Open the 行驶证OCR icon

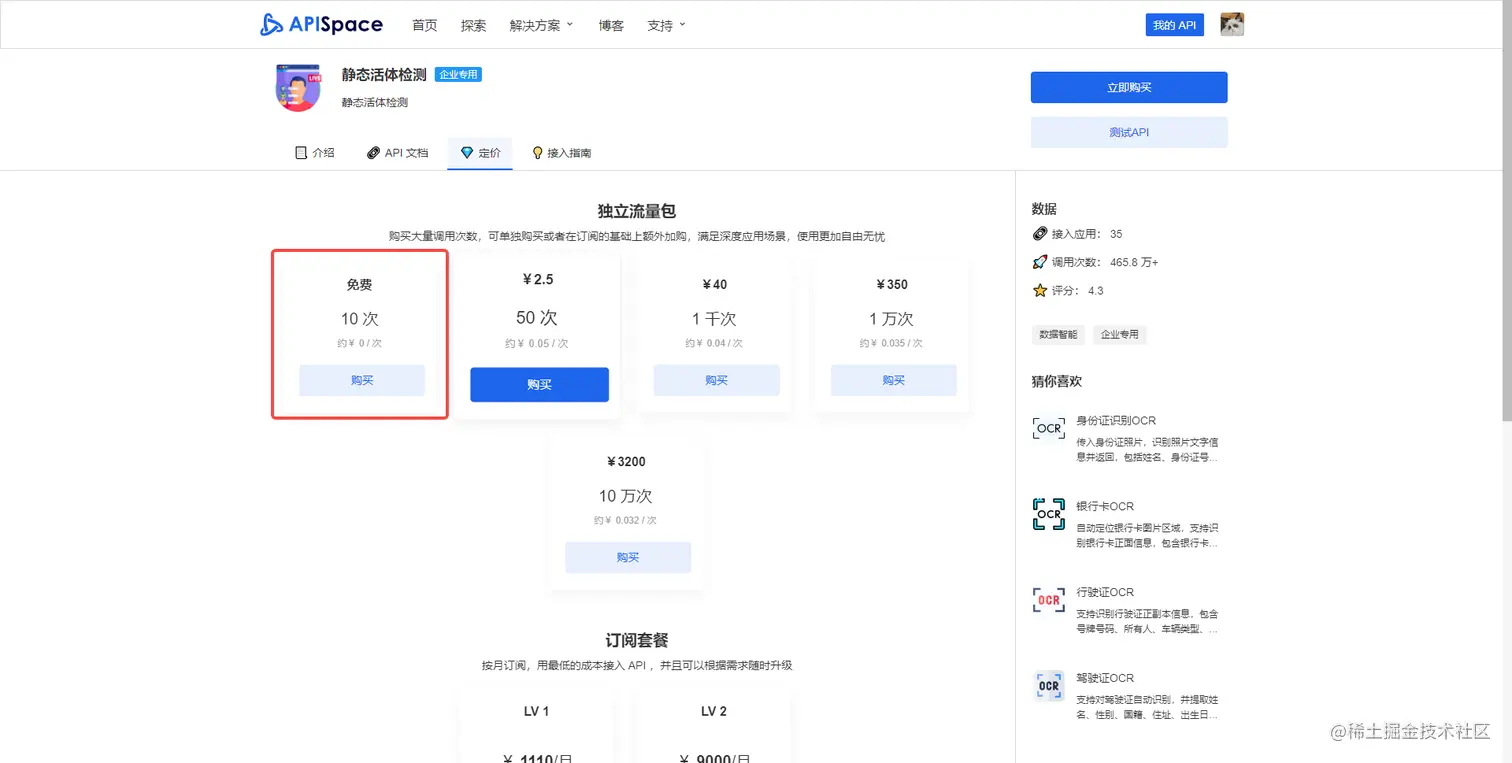pyautogui.click(x=1048, y=600)
